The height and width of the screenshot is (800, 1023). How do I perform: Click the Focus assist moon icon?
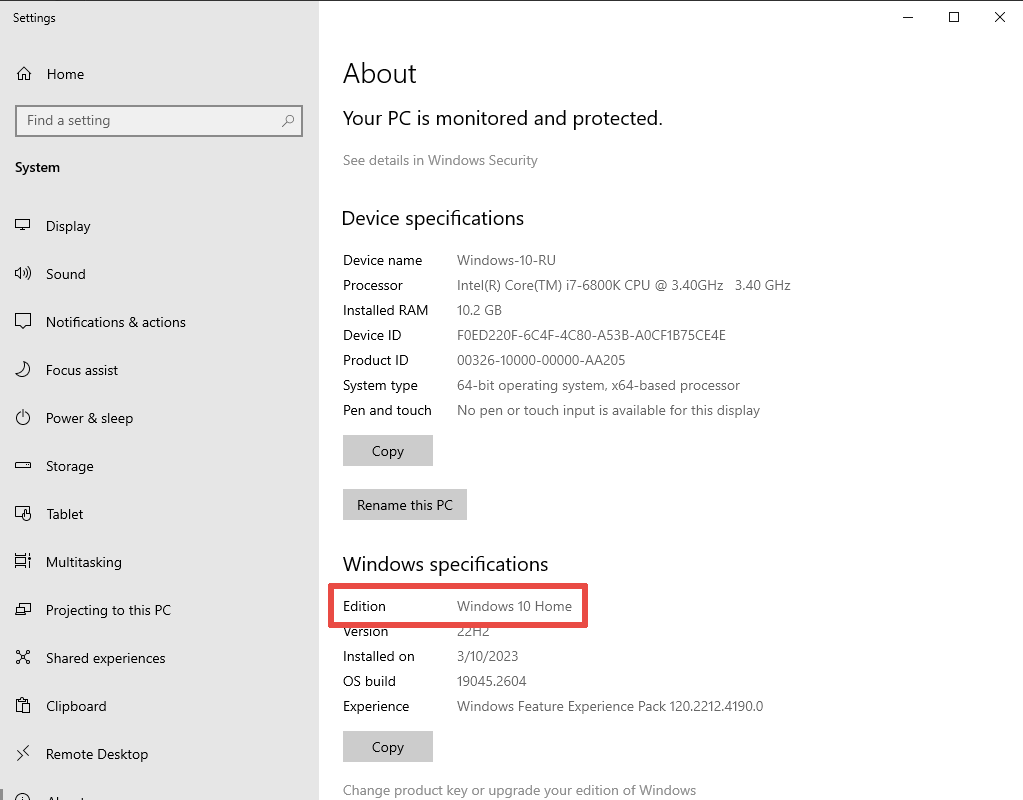pos(23,369)
